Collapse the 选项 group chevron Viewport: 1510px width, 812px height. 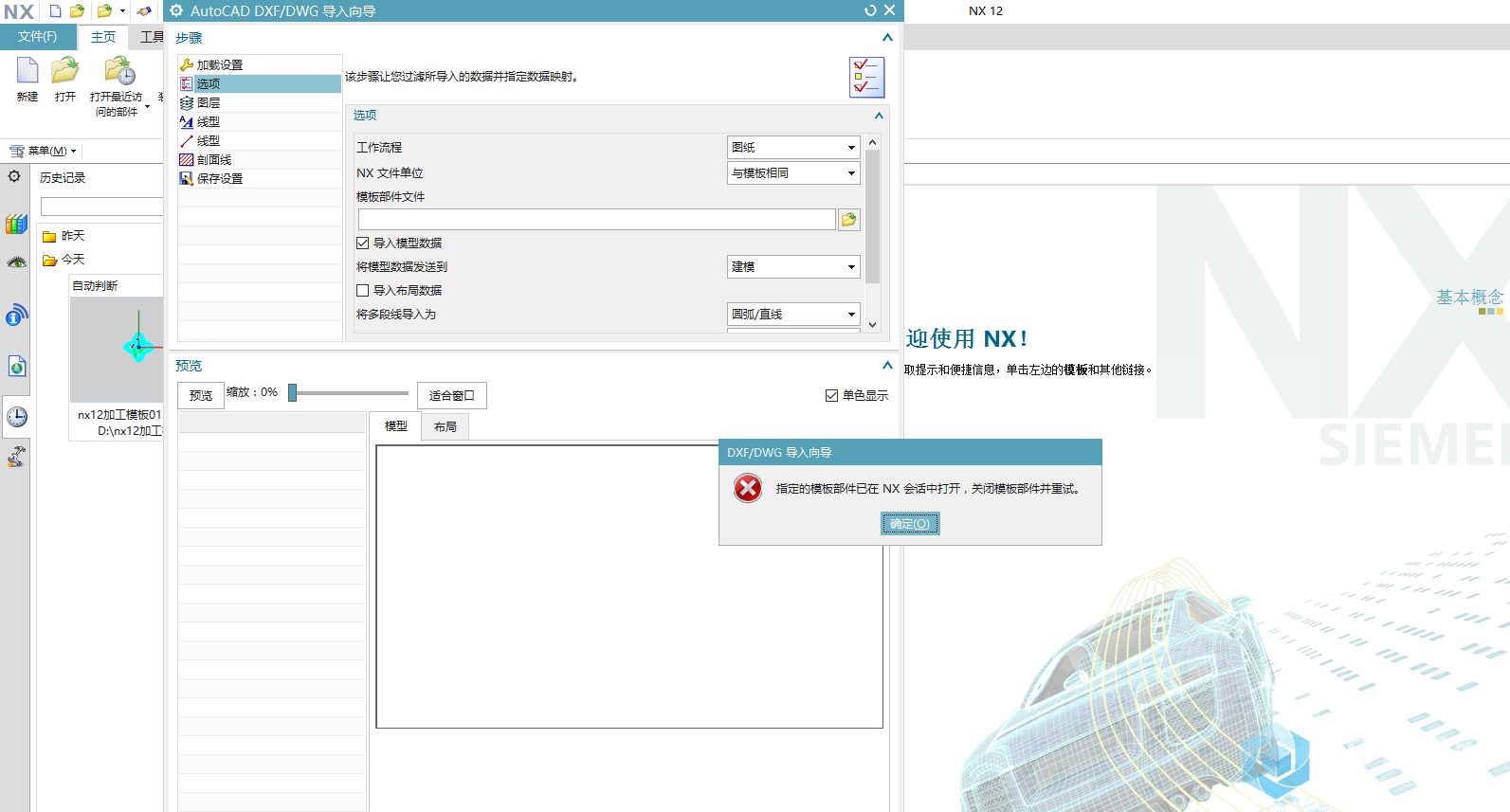tap(879, 116)
